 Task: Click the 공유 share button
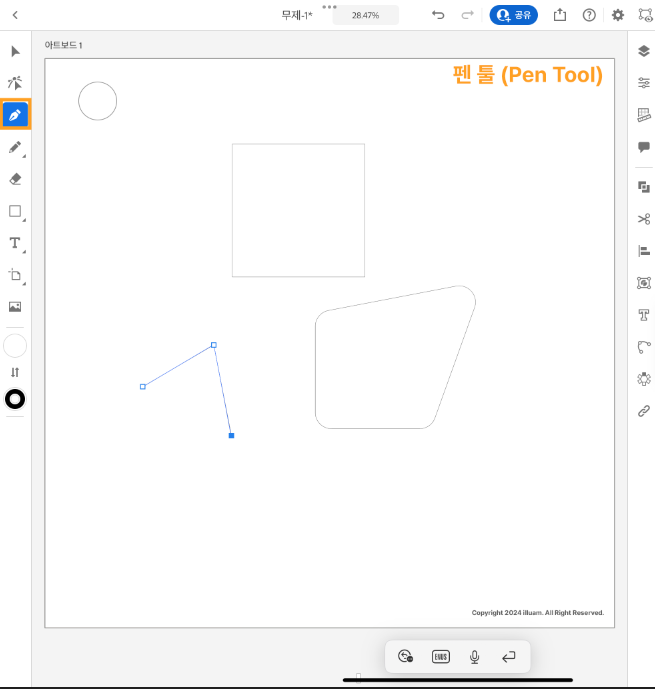tap(514, 15)
